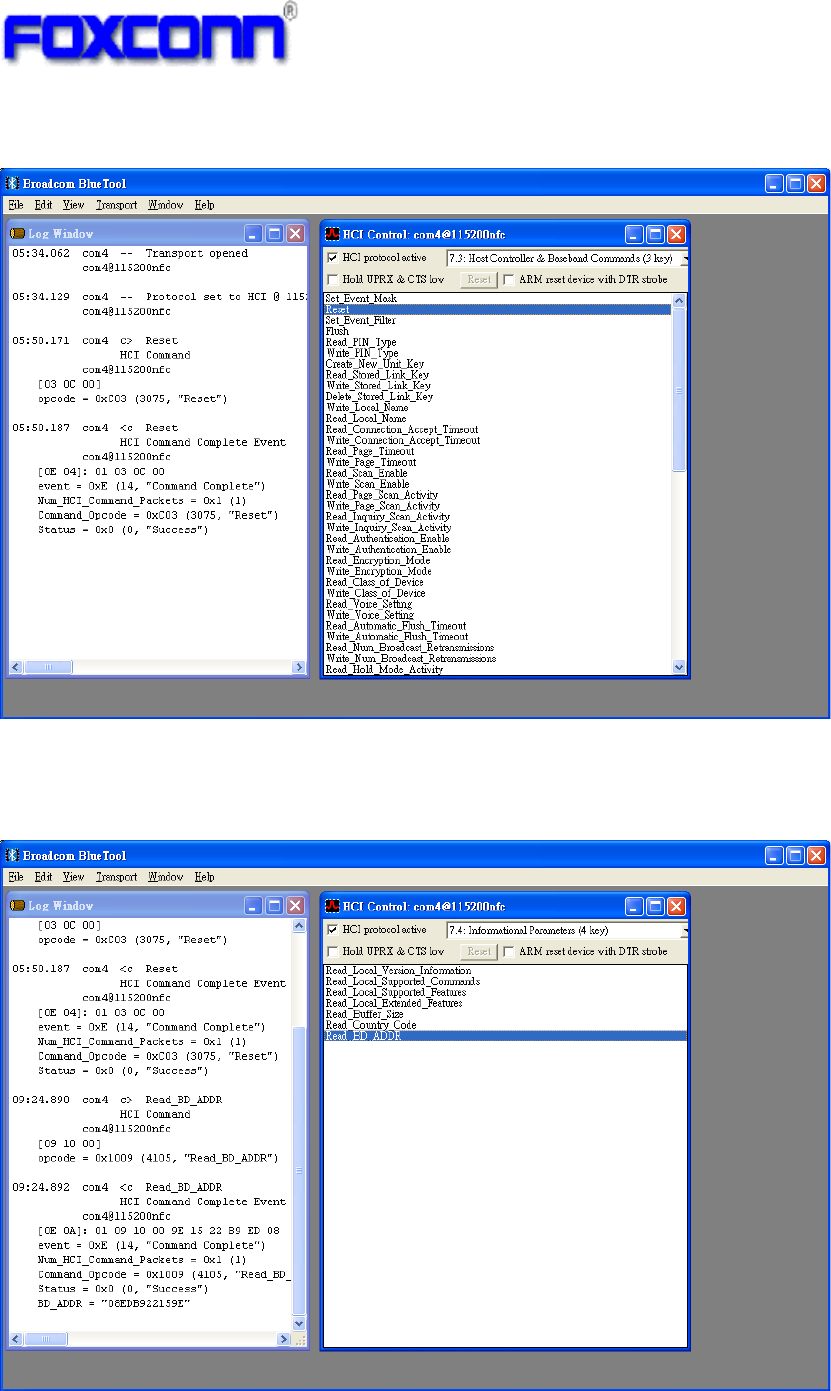Enable Hold UPRX & CTS low, 7.3 window

pyautogui.click(x=333, y=280)
